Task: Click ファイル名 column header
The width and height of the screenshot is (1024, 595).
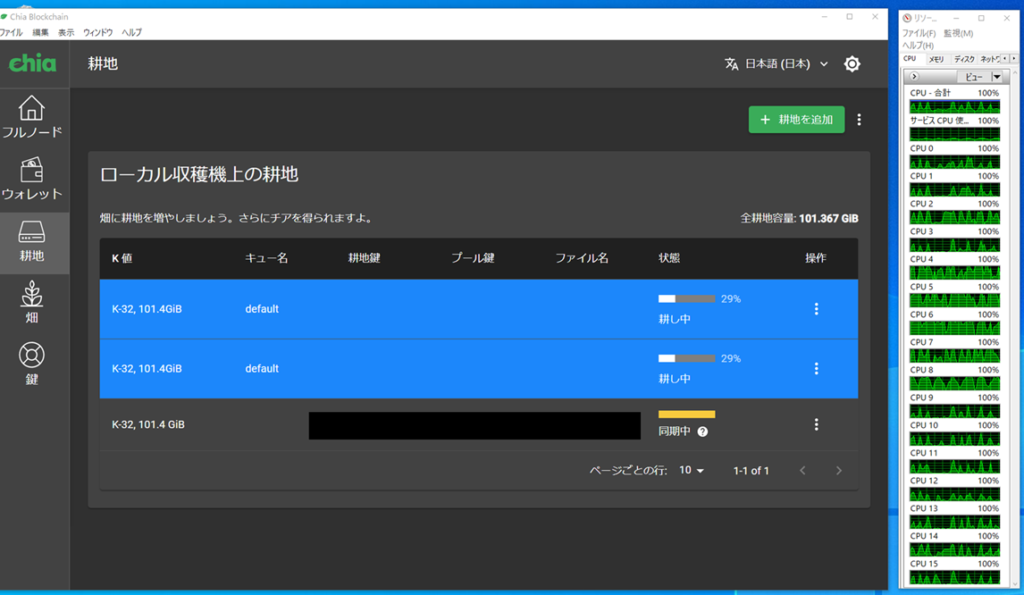Action: [581, 258]
